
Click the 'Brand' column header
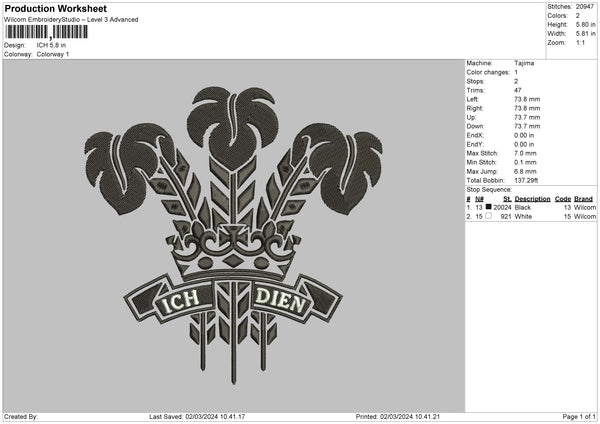(584, 199)
